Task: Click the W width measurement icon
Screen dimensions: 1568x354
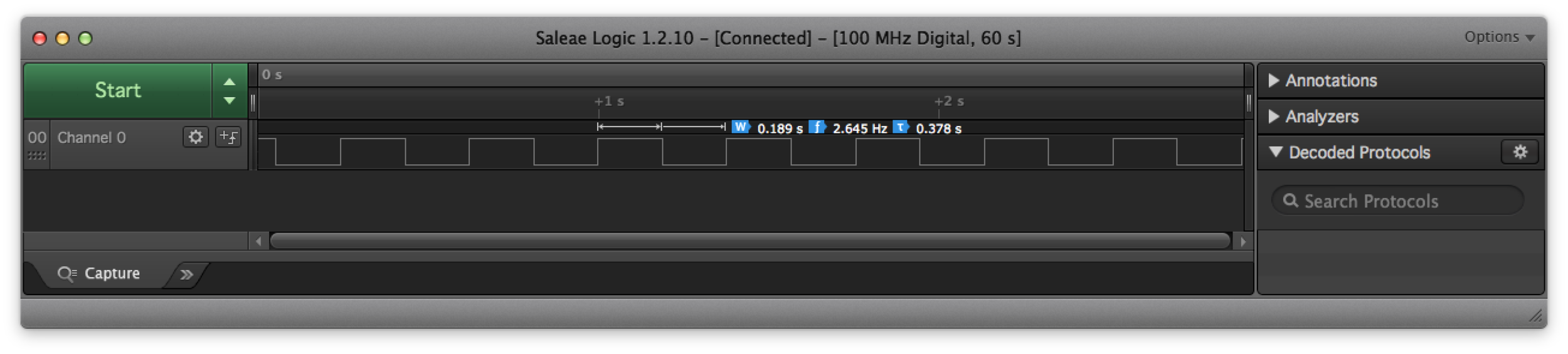Action: click(741, 127)
